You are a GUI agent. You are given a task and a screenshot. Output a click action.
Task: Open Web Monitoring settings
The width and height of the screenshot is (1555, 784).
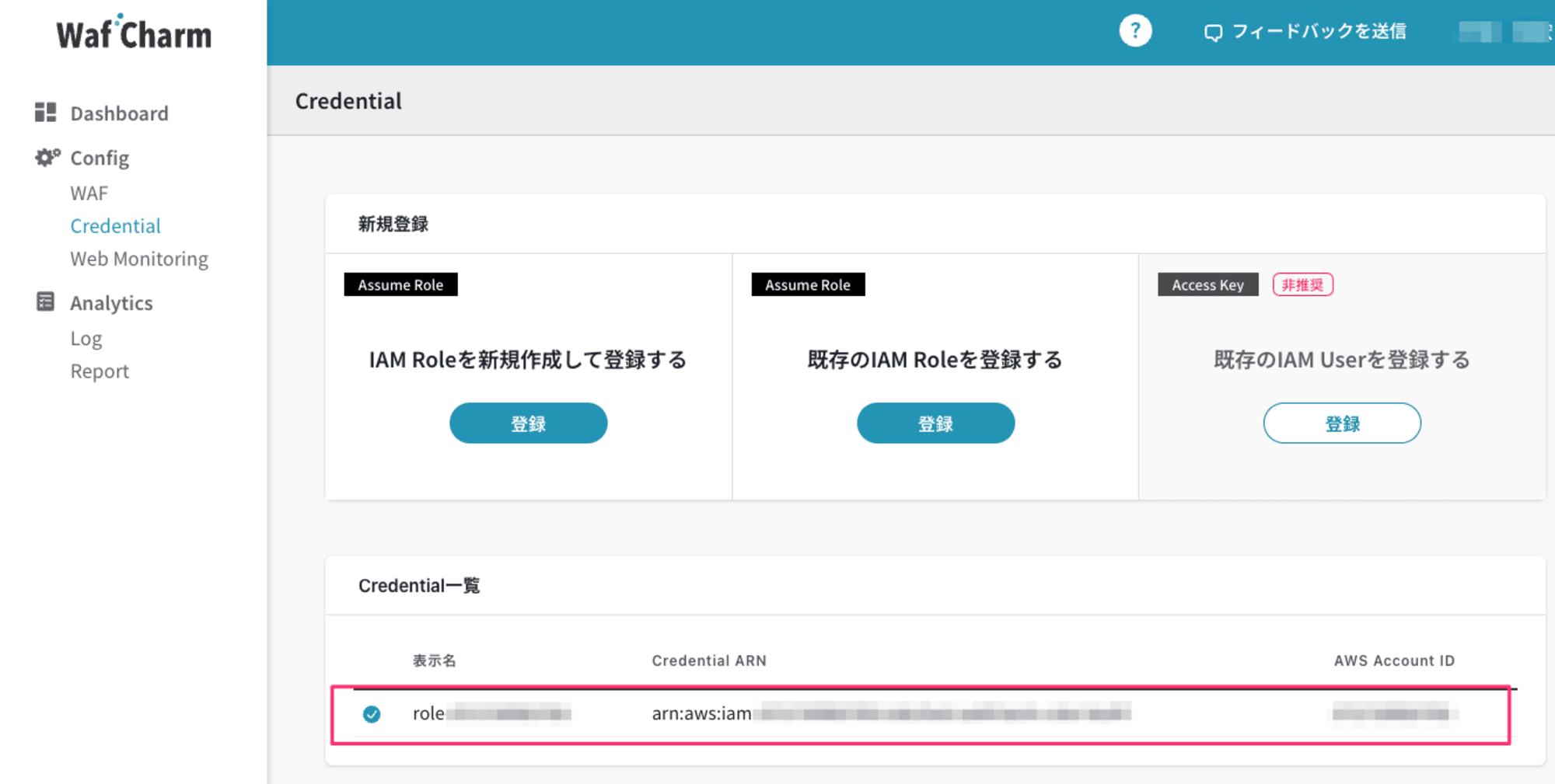tap(139, 259)
